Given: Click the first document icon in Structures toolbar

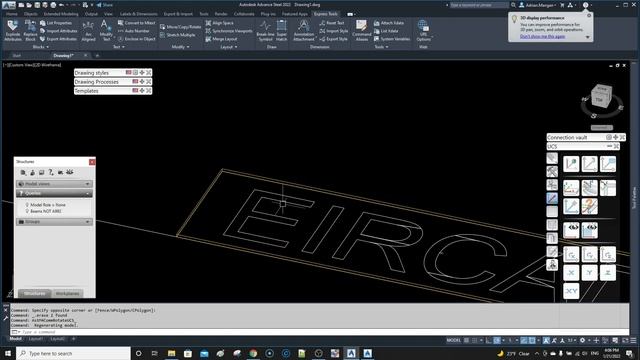Looking at the screenshot, I should click(x=23, y=172).
